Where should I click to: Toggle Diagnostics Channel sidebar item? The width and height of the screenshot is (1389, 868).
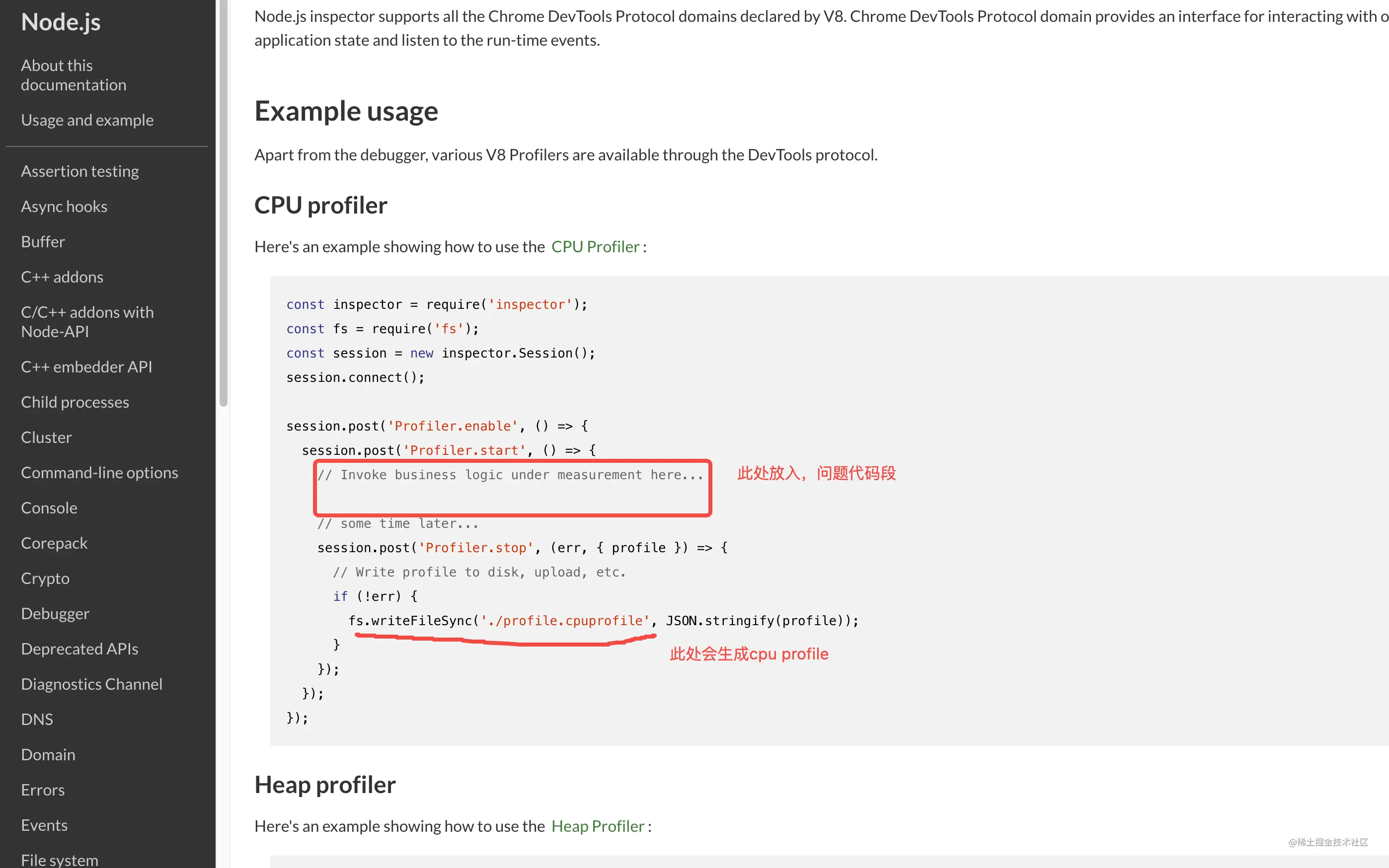tap(92, 683)
